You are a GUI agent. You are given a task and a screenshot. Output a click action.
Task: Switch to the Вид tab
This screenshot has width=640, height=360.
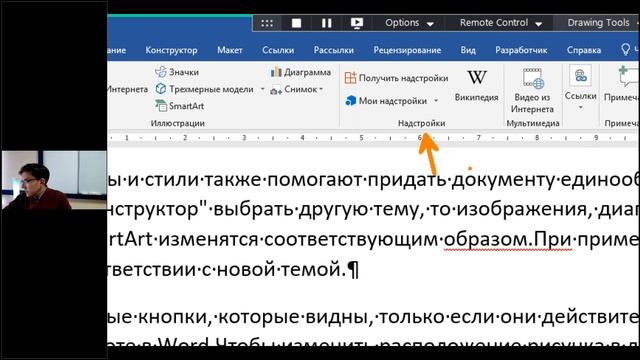[468, 50]
